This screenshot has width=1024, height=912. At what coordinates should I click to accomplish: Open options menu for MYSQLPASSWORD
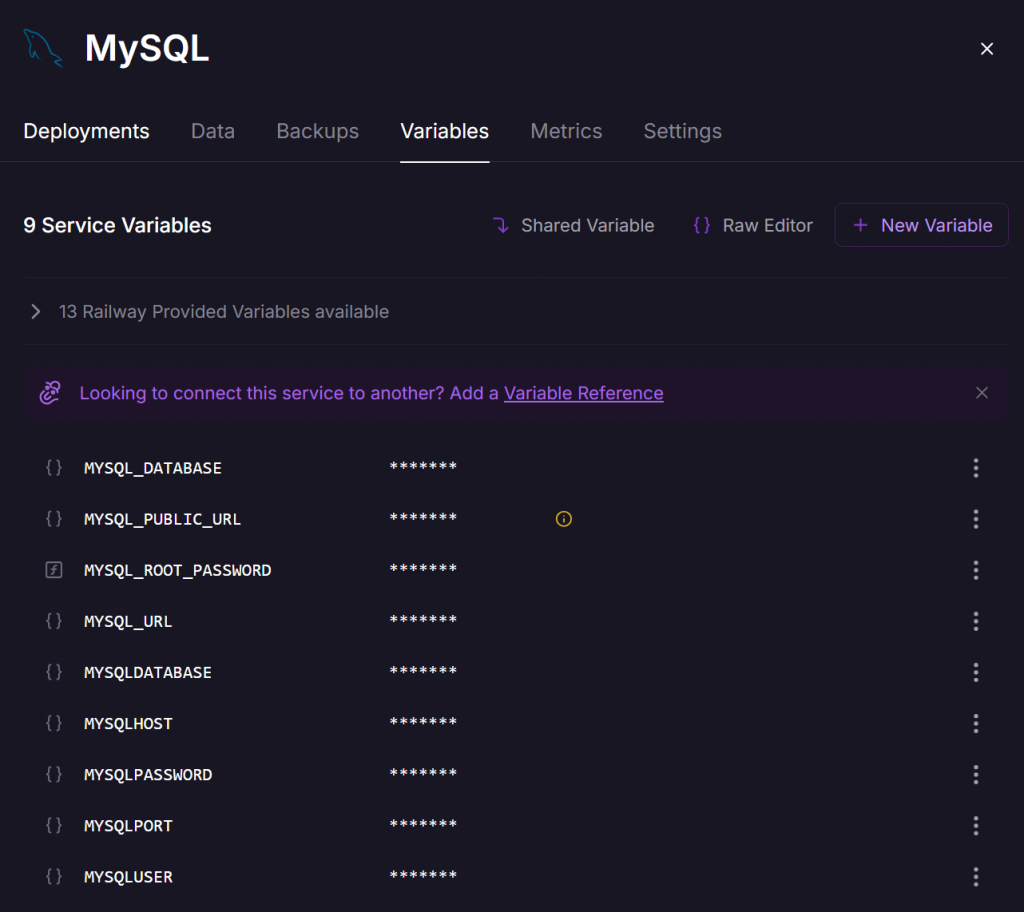click(x=976, y=774)
